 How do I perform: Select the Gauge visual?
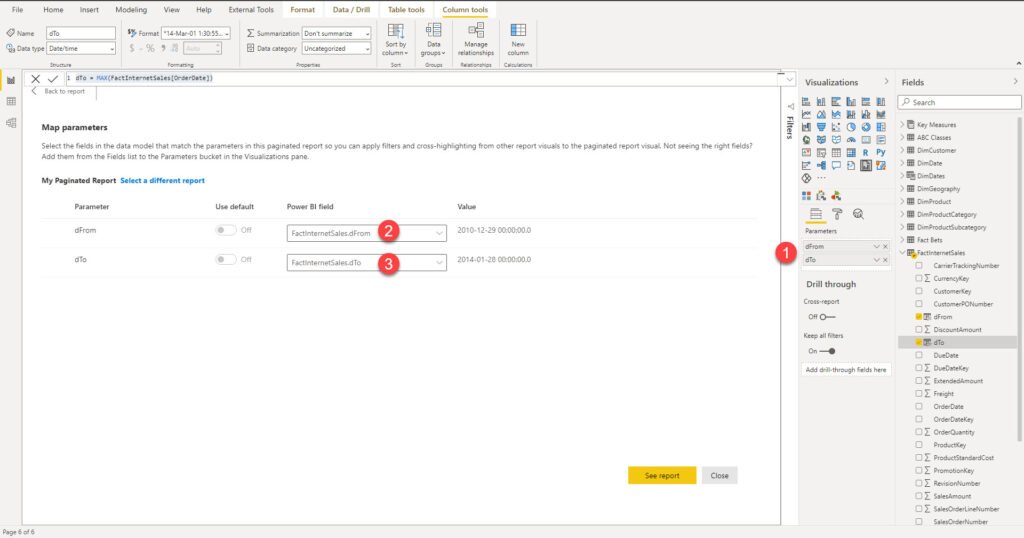click(851, 140)
